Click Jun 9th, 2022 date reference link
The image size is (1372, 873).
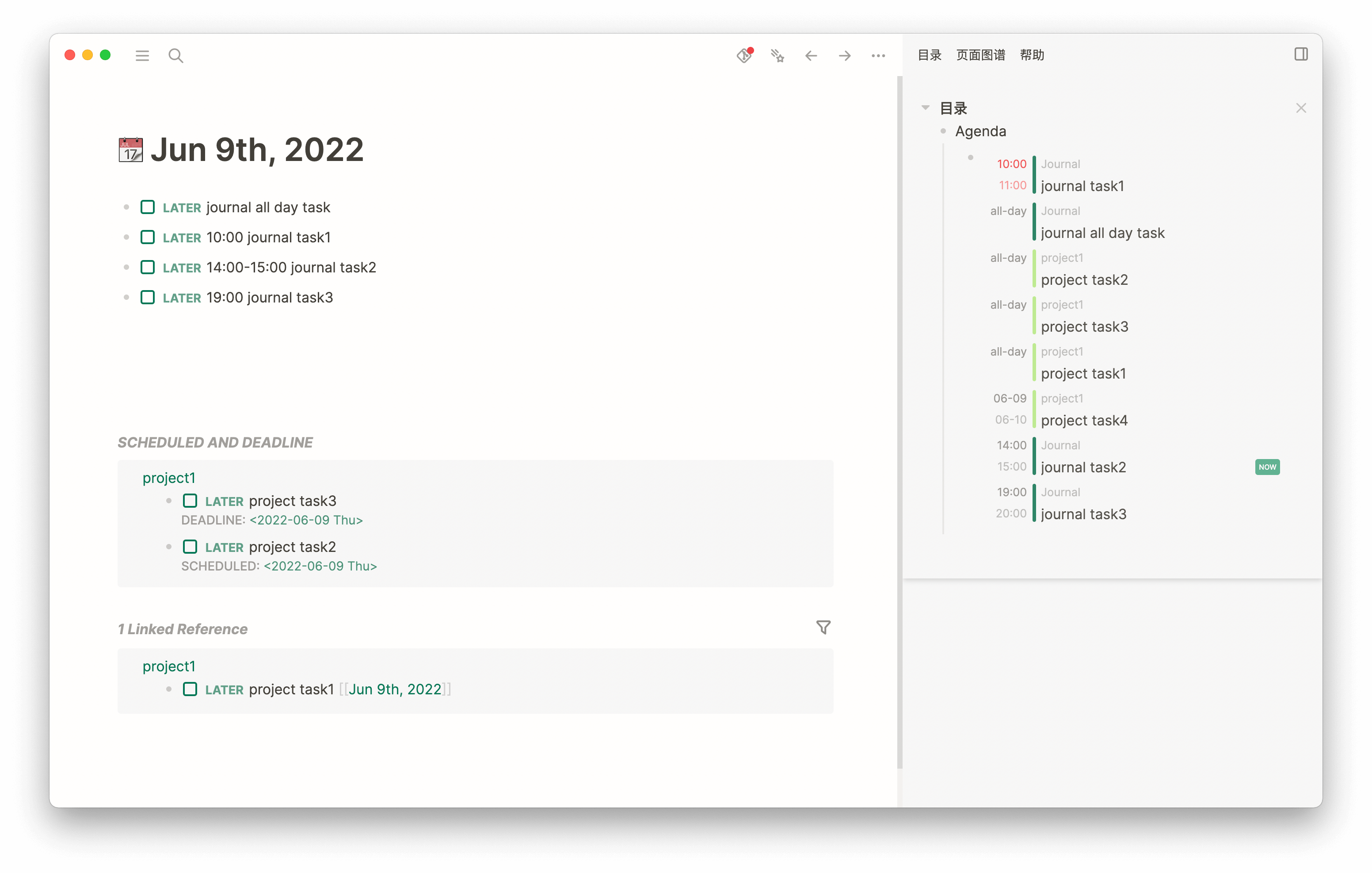[x=393, y=689]
